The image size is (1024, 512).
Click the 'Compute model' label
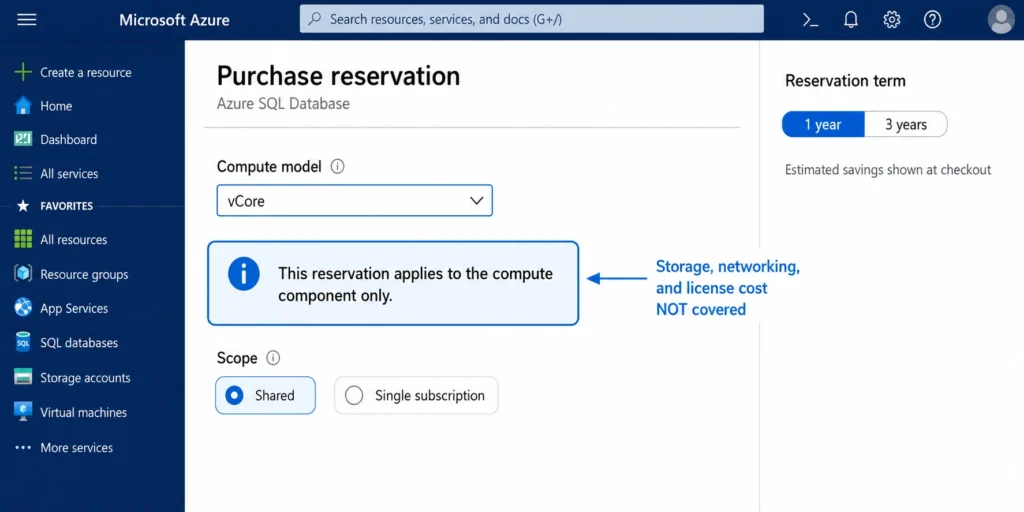tap(269, 167)
